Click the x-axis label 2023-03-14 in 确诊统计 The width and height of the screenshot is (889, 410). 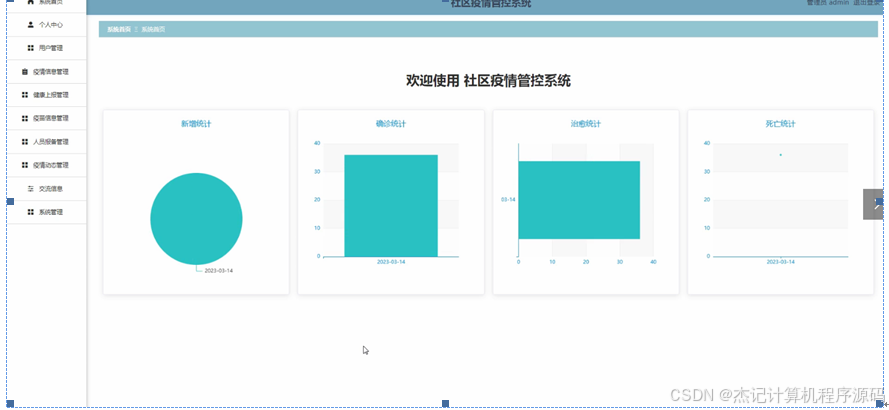click(391, 262)
